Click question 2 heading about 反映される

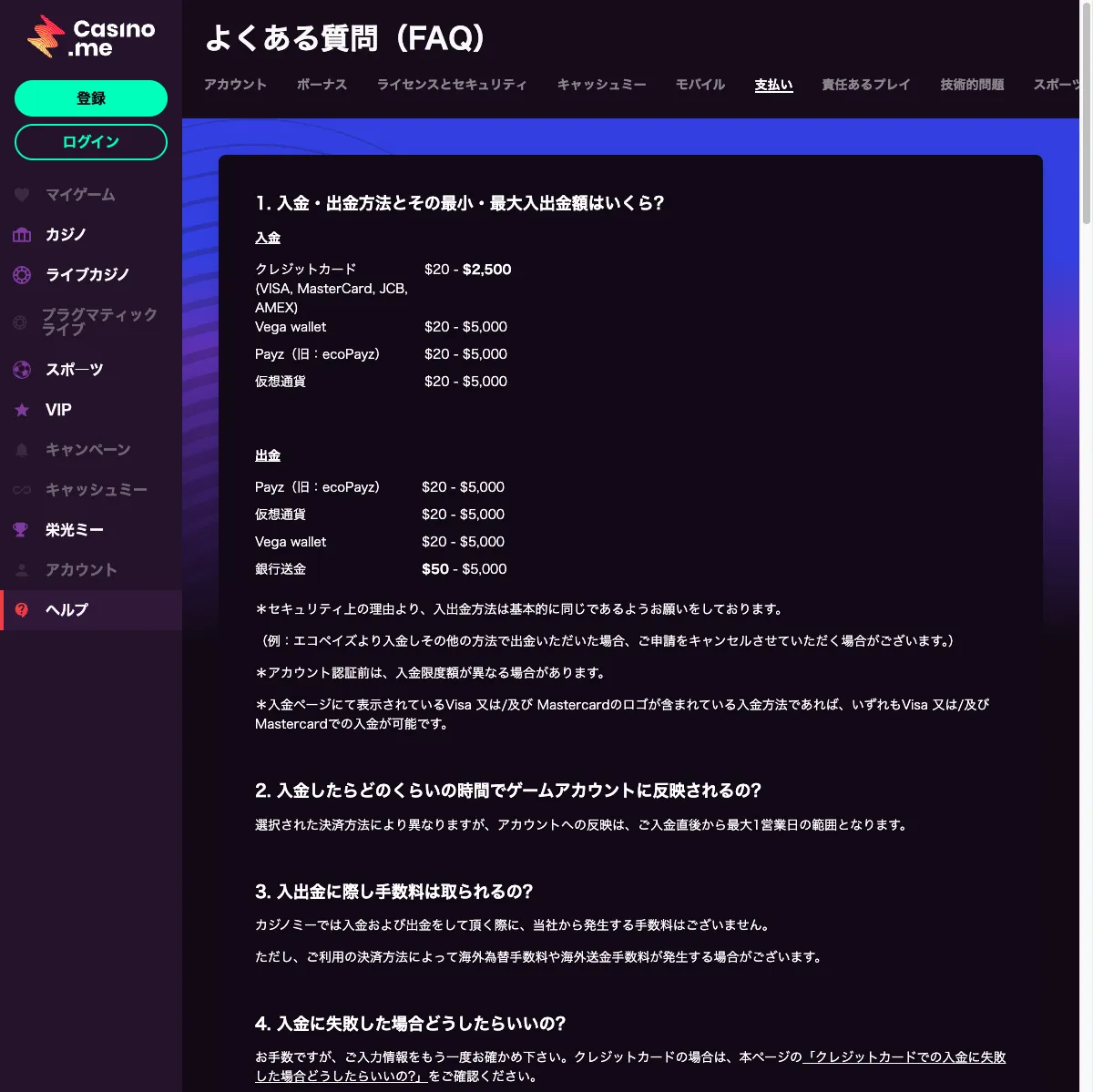coord(508,791)
